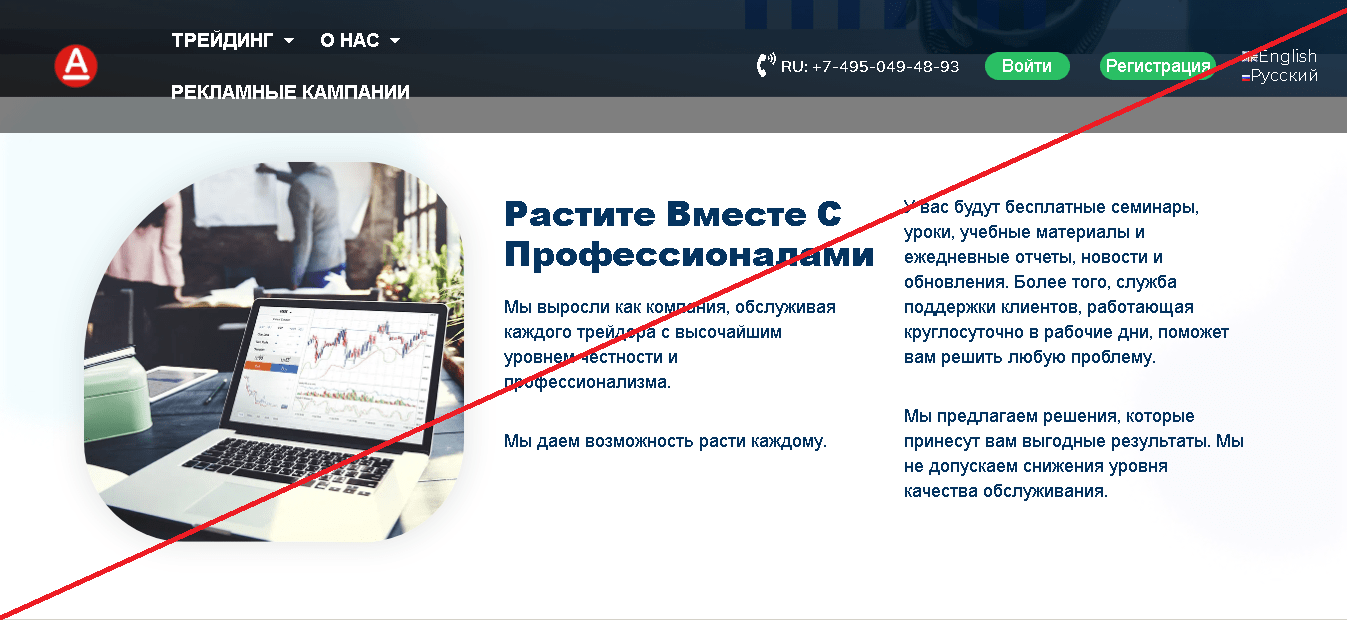Open the ТРЕЙДИНГ menu
Screen dimensions: 1347x621
222,41
